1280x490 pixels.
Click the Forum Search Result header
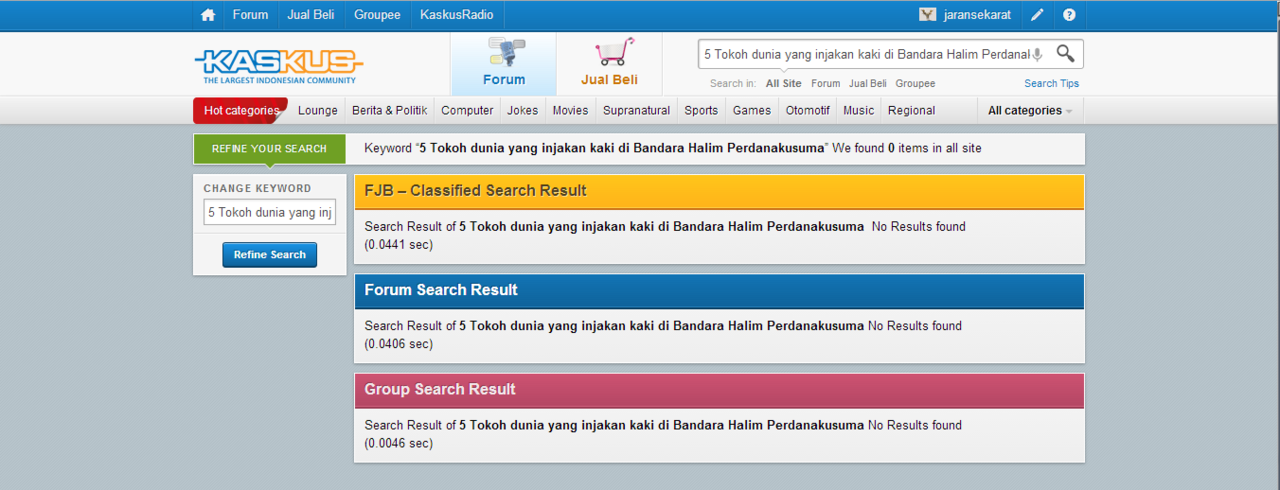[x=719, y=290]
